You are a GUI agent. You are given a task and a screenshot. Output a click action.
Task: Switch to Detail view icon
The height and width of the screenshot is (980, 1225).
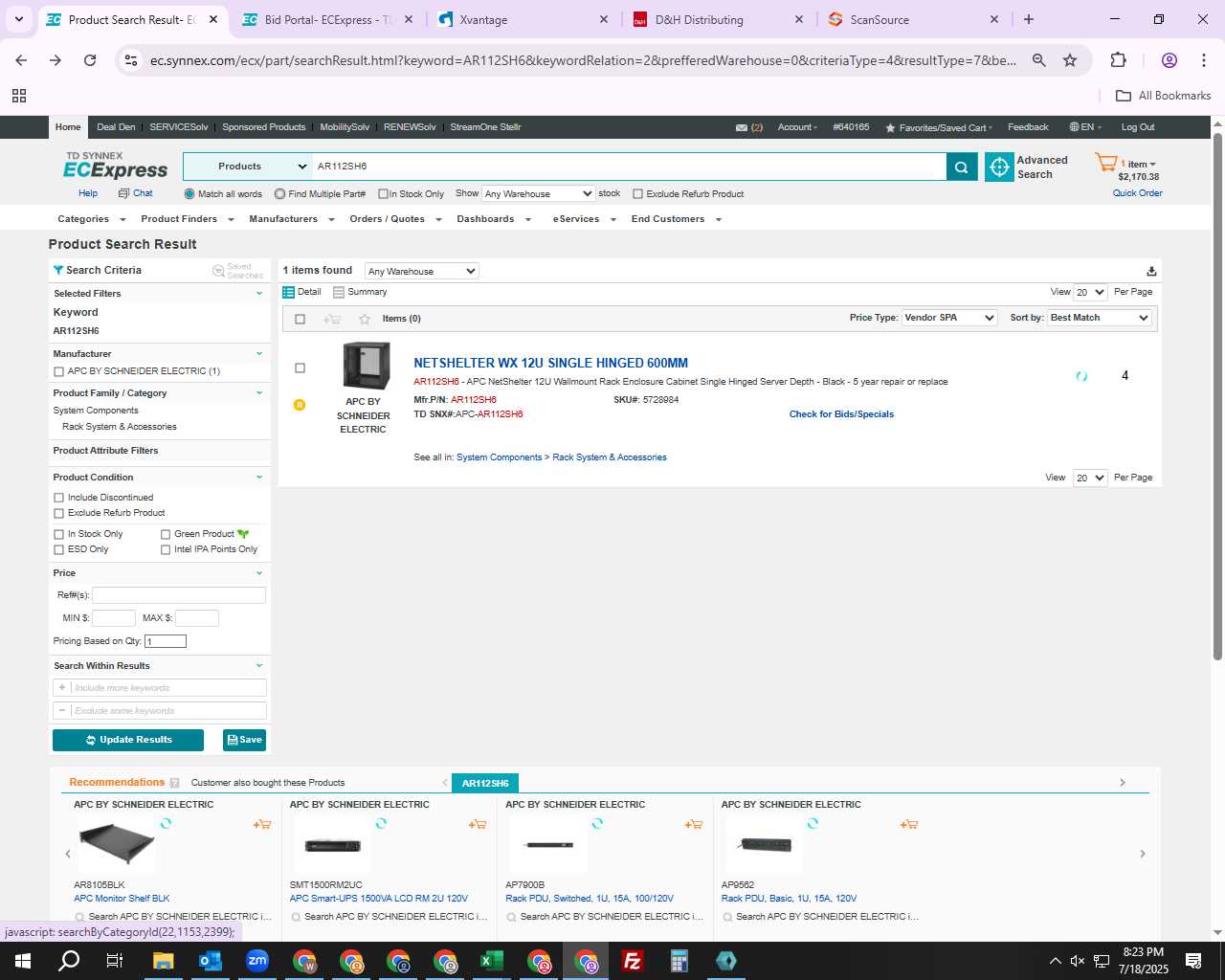[x=288, y=292]
